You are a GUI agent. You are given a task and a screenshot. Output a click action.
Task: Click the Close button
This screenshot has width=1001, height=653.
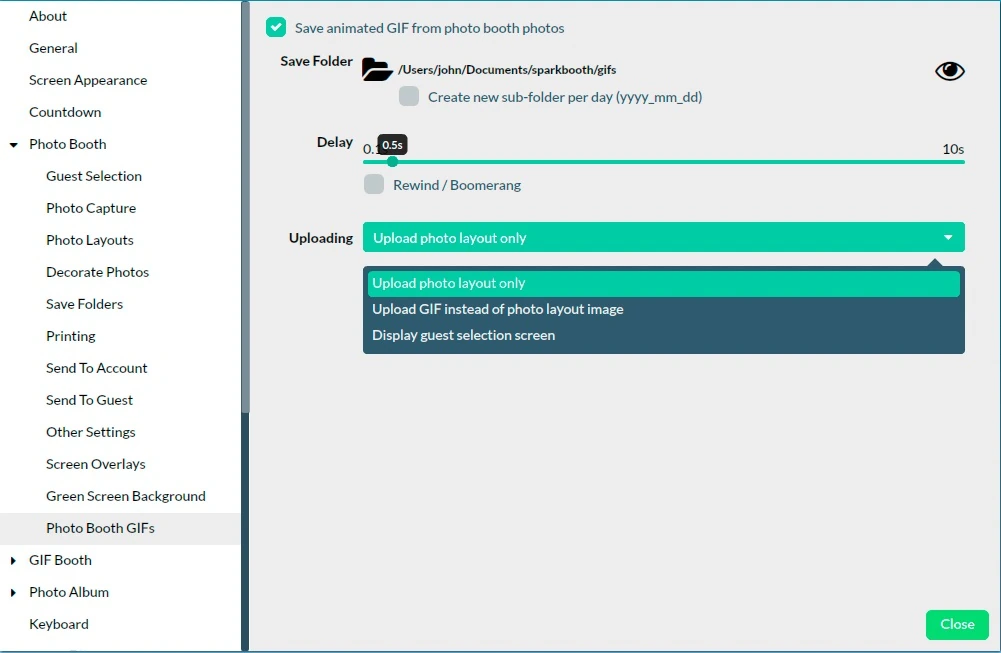[x=957, y=624]
